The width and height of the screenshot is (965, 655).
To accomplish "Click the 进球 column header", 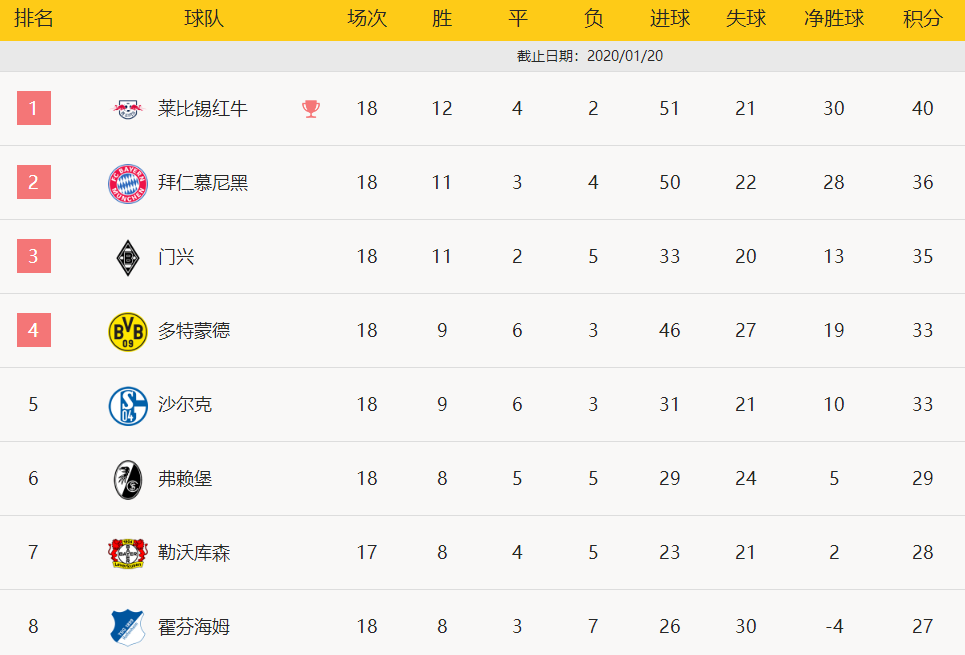I will click(x=670, y=18).
